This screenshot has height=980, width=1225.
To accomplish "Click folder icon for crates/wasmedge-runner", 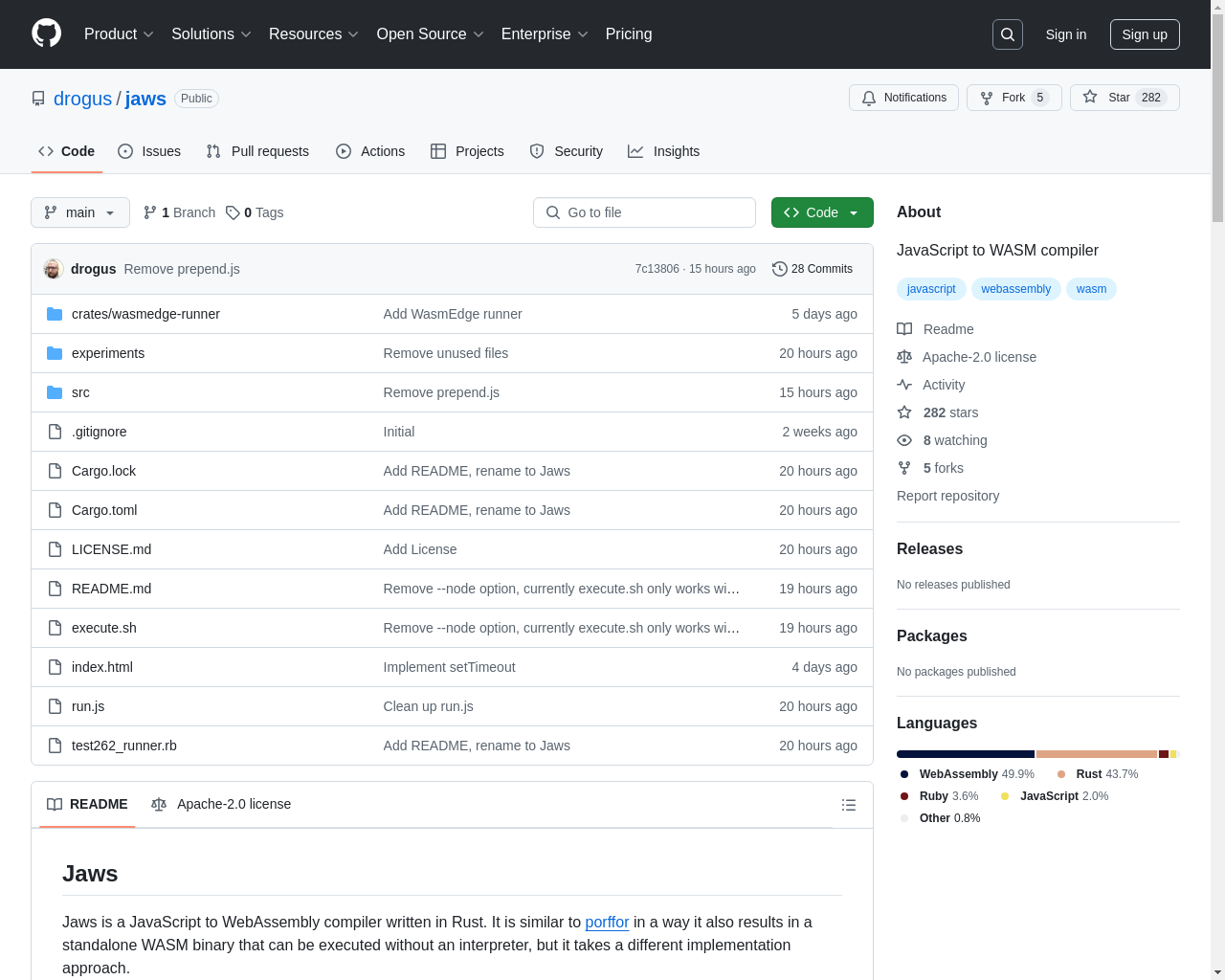I will point(55,314).
